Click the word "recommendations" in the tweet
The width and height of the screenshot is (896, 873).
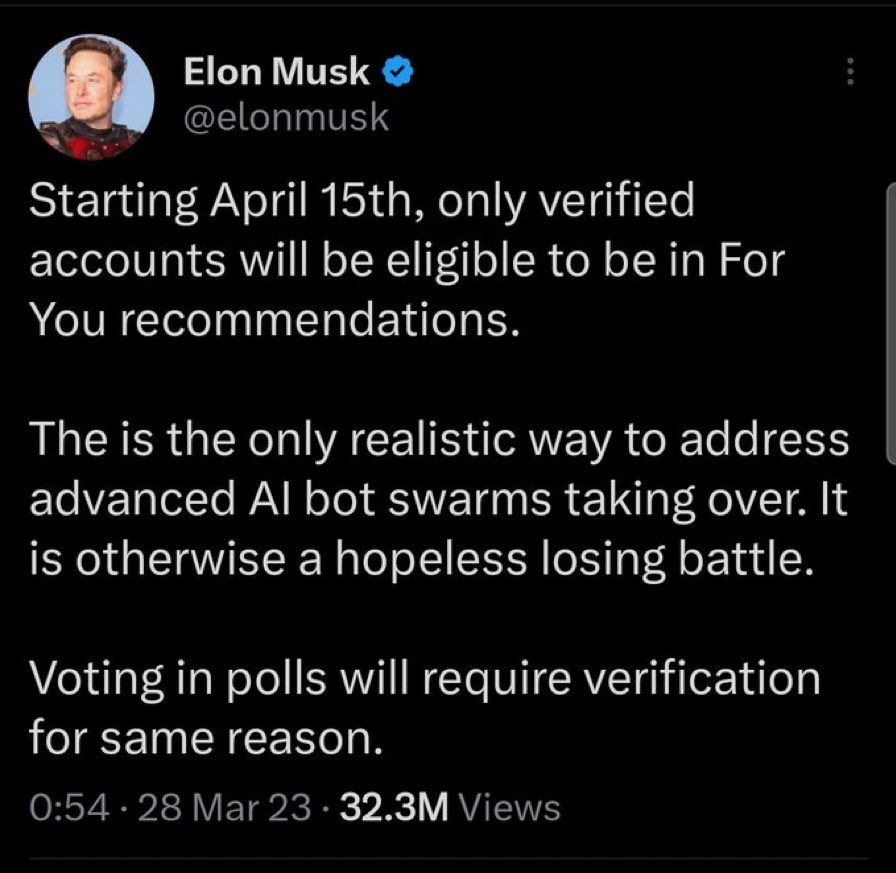312,318
